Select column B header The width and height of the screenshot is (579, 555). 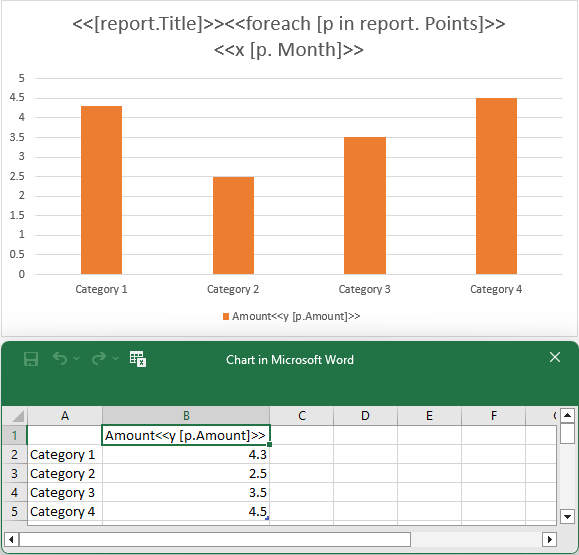[186, 416]
